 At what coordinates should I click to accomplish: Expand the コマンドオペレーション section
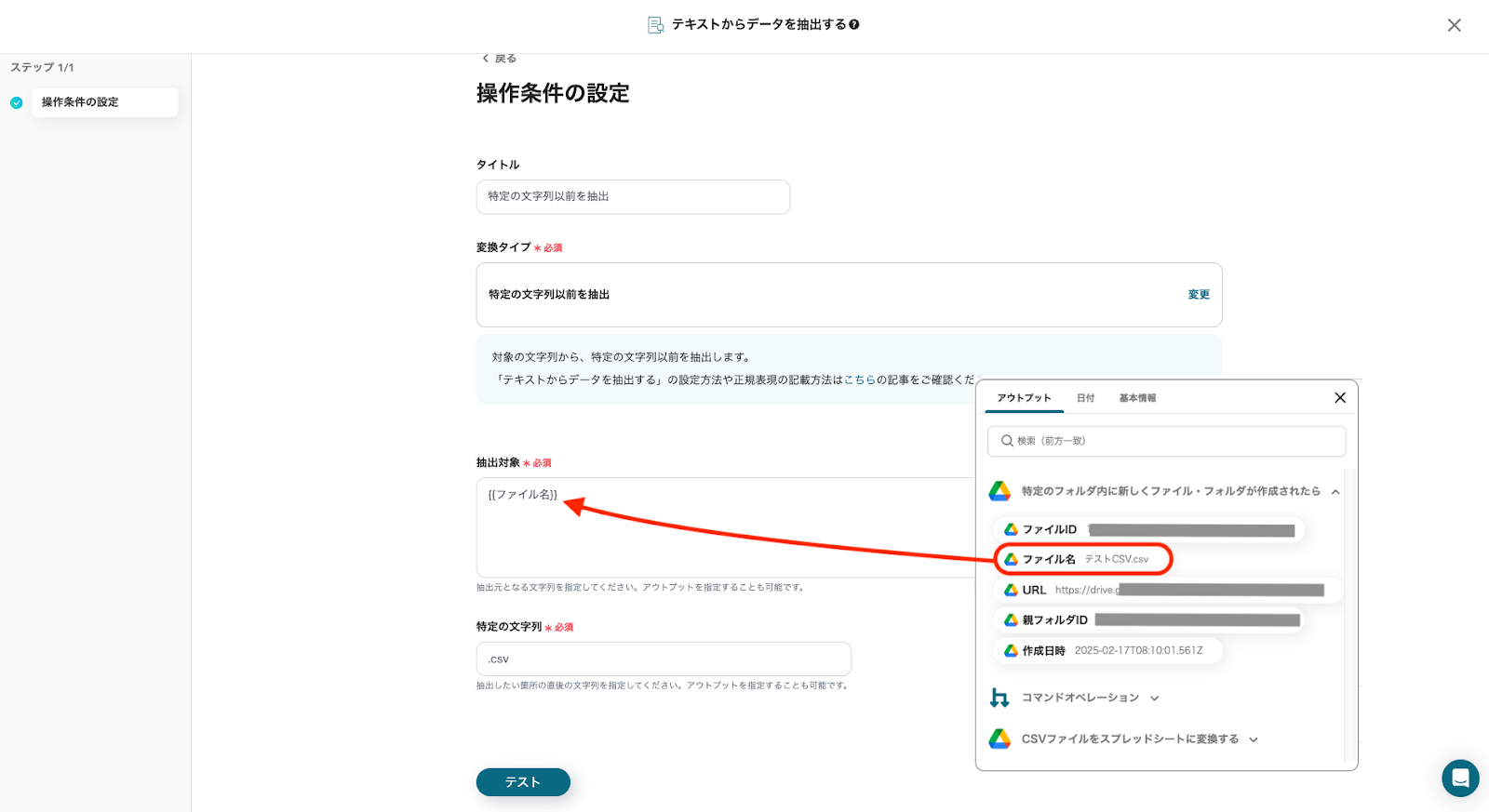1155,699
